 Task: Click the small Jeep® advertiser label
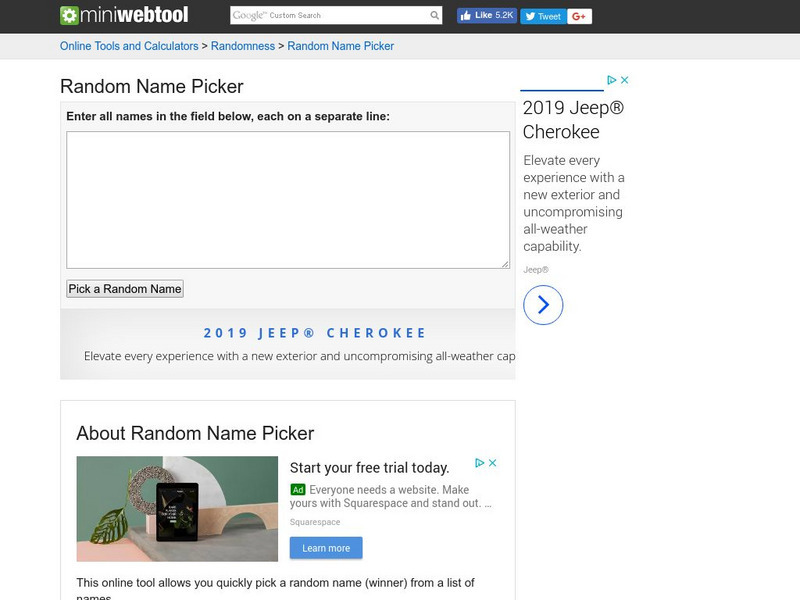pos(536,270)
